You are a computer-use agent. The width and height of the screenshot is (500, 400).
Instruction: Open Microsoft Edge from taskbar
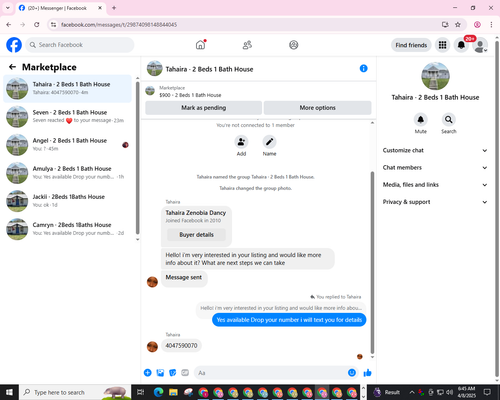pos(158,392)
